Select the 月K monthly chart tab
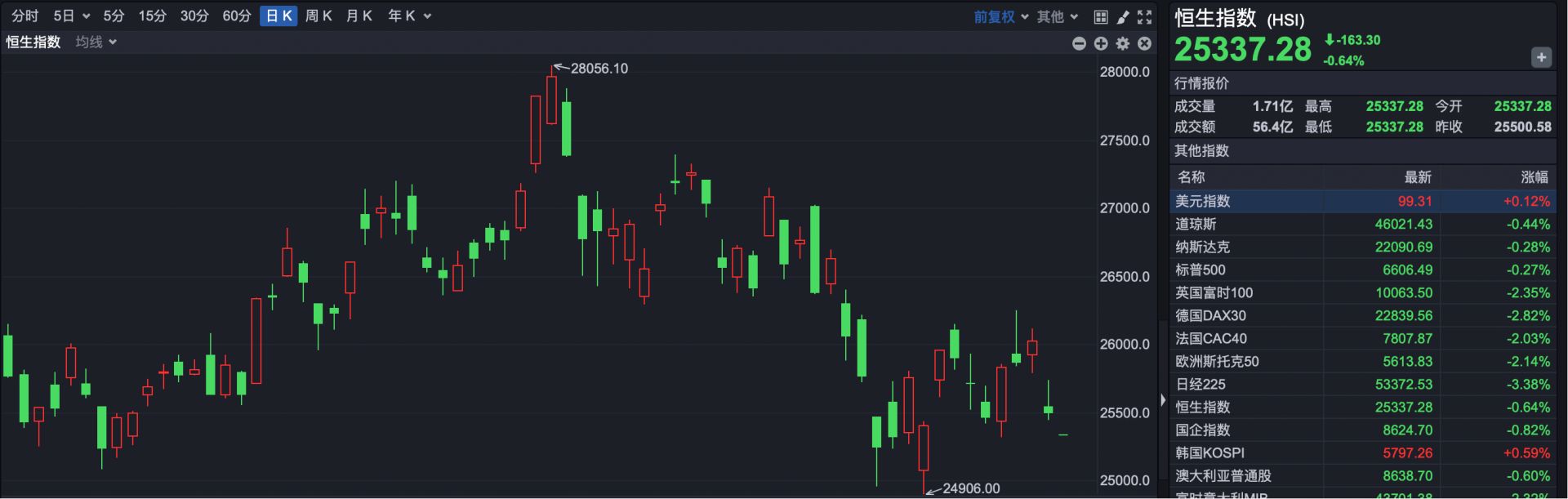The width and height of the screenshot is (1568, 499). point(359,16)
